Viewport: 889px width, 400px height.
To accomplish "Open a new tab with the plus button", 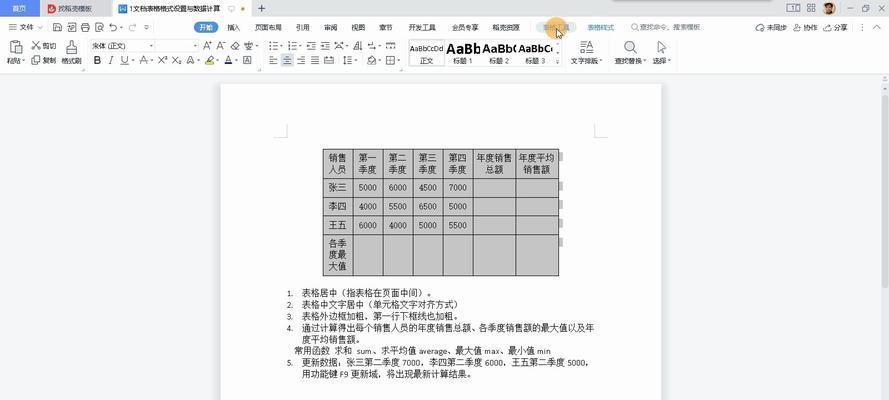I will 261,8.
